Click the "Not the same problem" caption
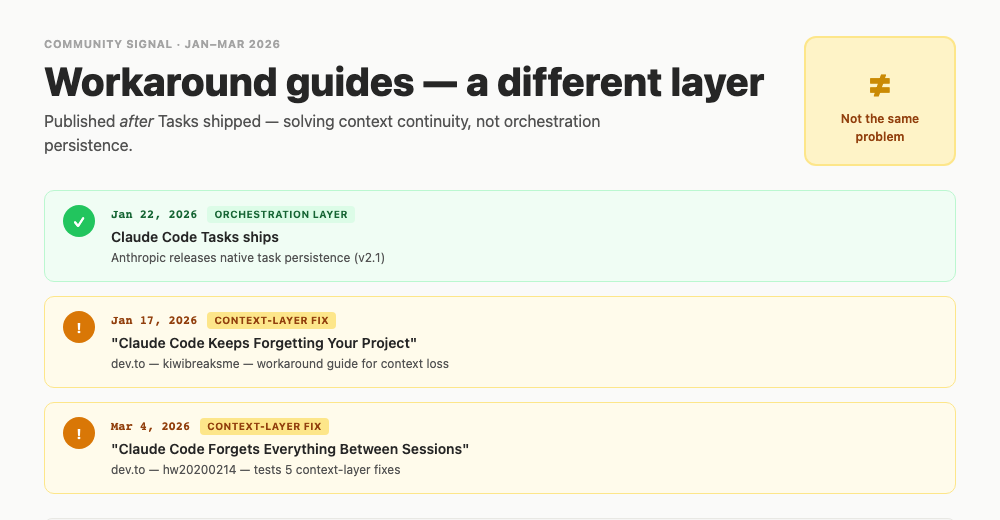1000x520 pixels. (879, 128)
